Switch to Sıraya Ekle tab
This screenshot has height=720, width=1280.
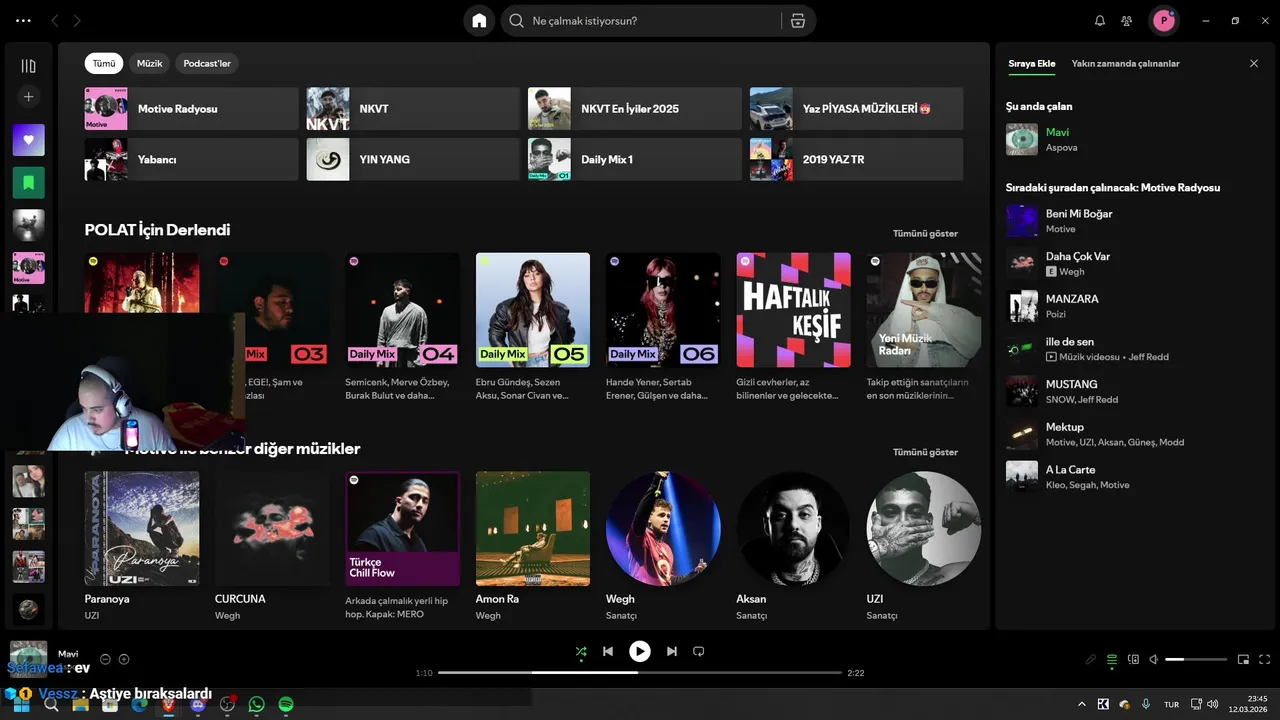[1032, 63]
